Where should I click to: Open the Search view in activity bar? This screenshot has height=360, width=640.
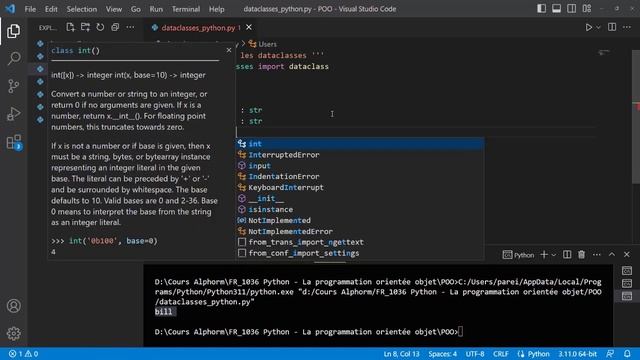click(13, 58)
